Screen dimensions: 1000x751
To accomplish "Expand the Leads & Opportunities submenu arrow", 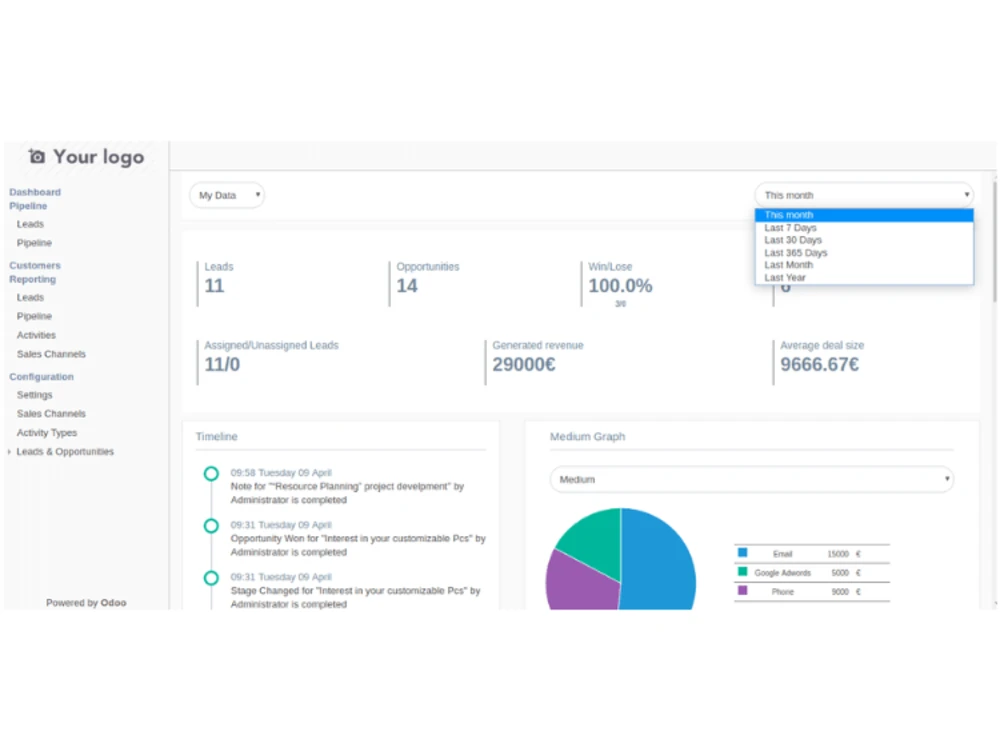I will coord(9,452).
